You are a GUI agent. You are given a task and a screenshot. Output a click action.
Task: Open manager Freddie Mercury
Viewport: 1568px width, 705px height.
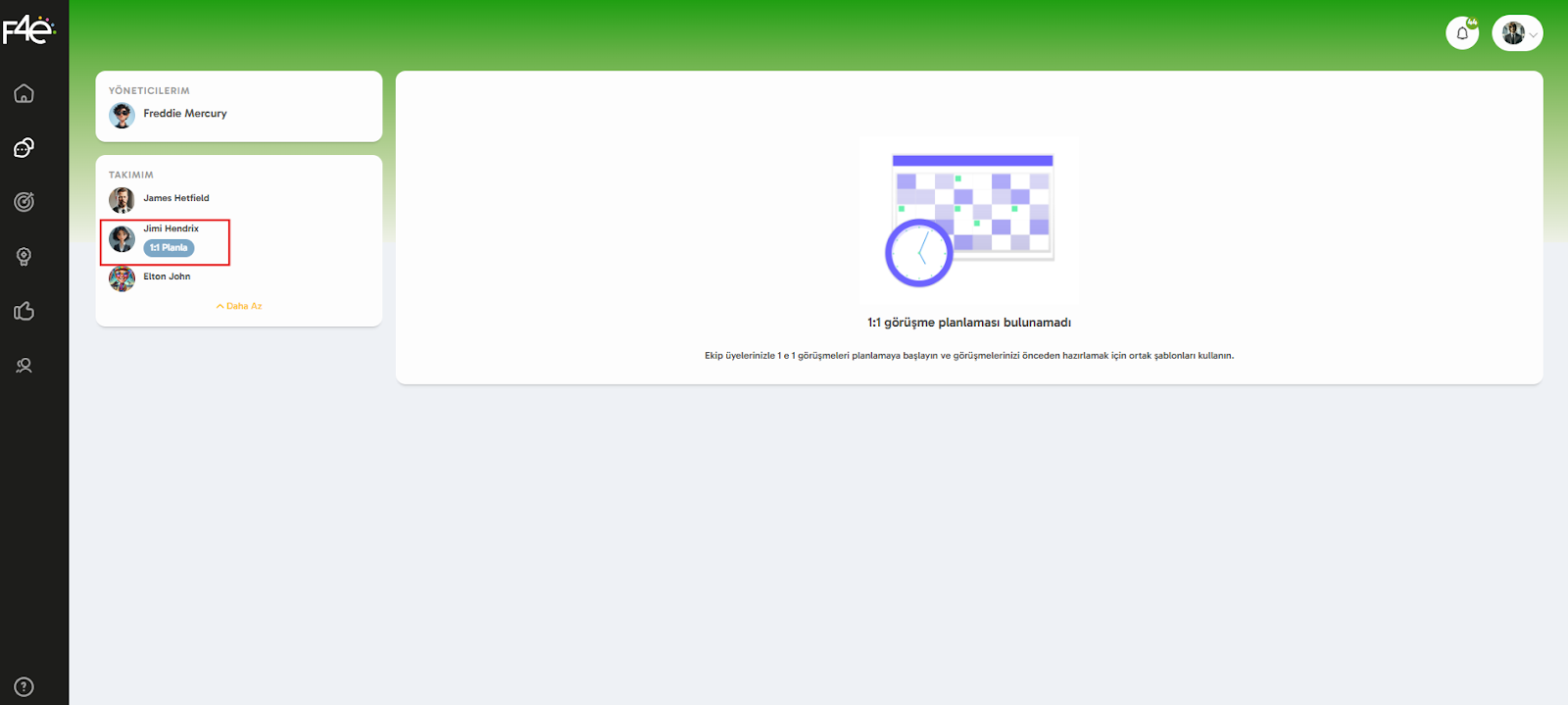click(x=184, y=114)
